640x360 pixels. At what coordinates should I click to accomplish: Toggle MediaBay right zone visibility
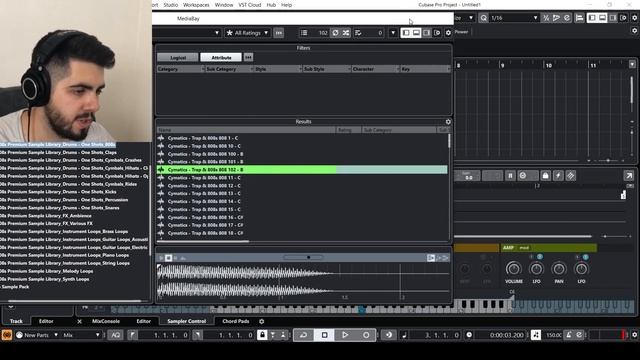tap(427, 33)
